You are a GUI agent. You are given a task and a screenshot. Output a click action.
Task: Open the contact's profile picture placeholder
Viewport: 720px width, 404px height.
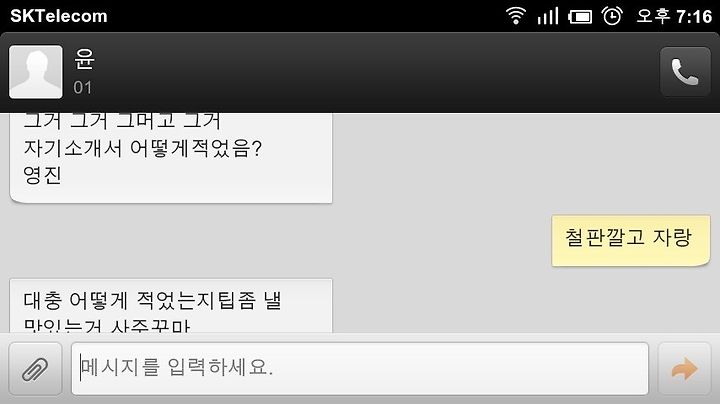click(36, 72)
